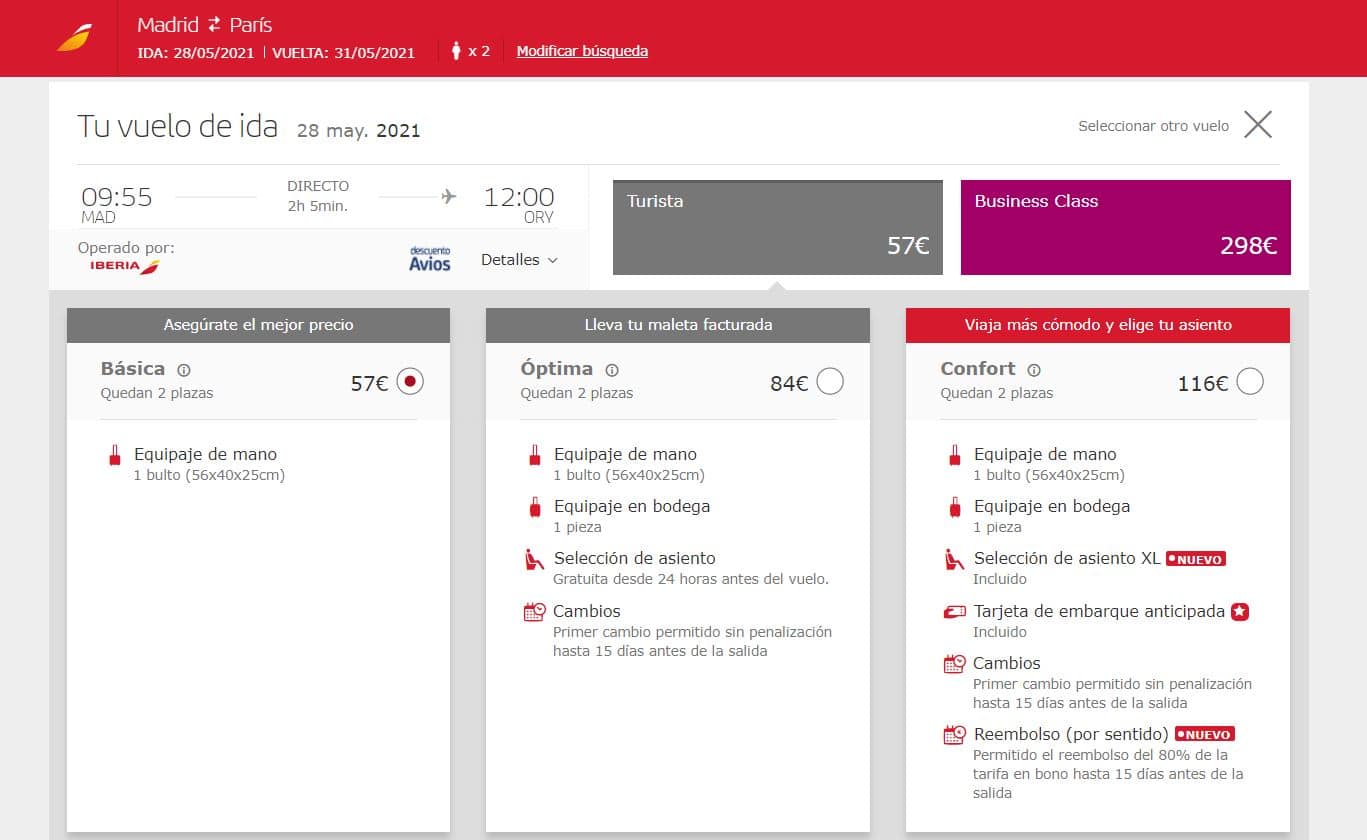Click the Avios discount logo
1367x840 pixels.
430,259
